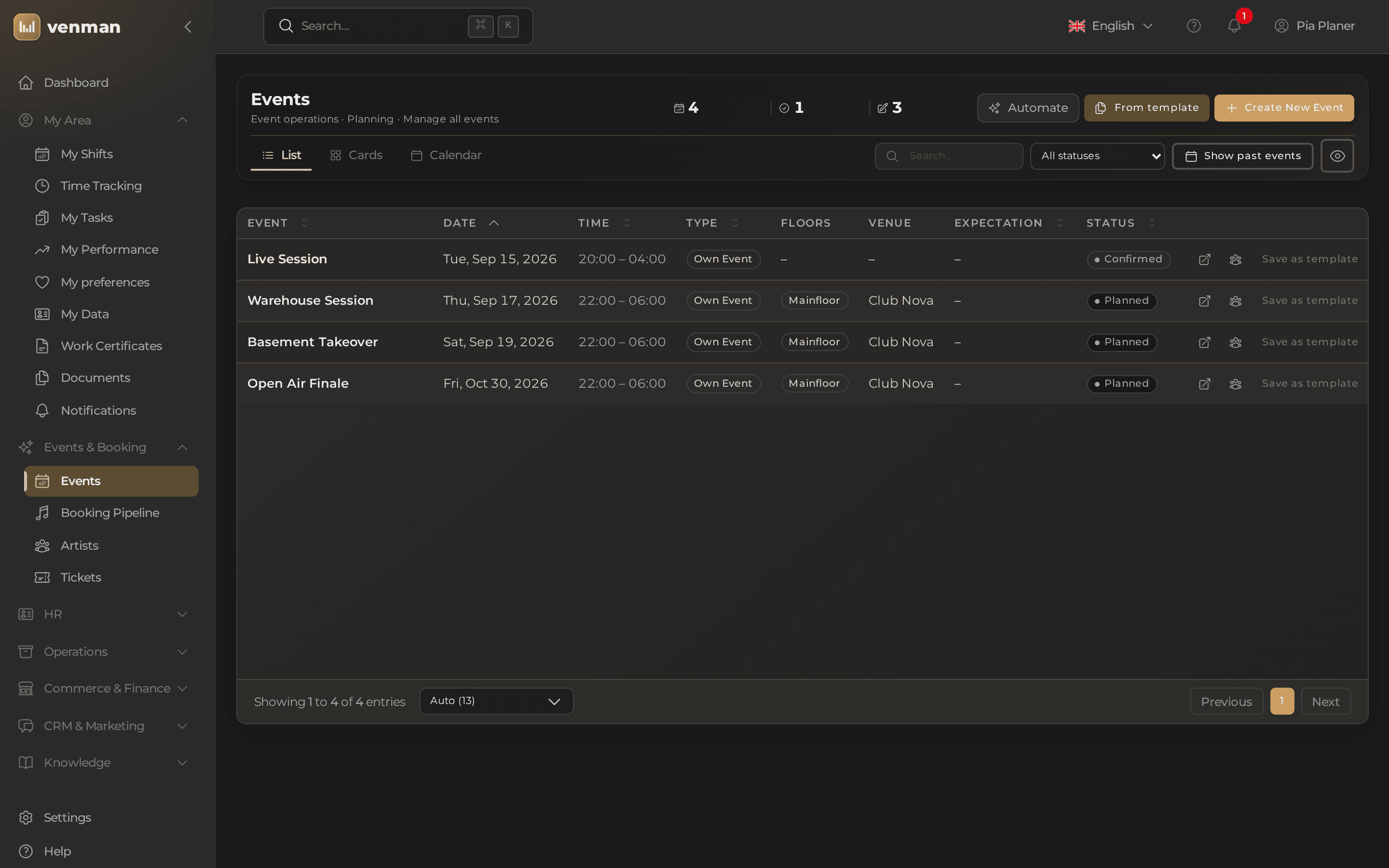This screenshot has width=1389, height=868.
Task: Click the From template button
Action: [x=1146, y=108]
